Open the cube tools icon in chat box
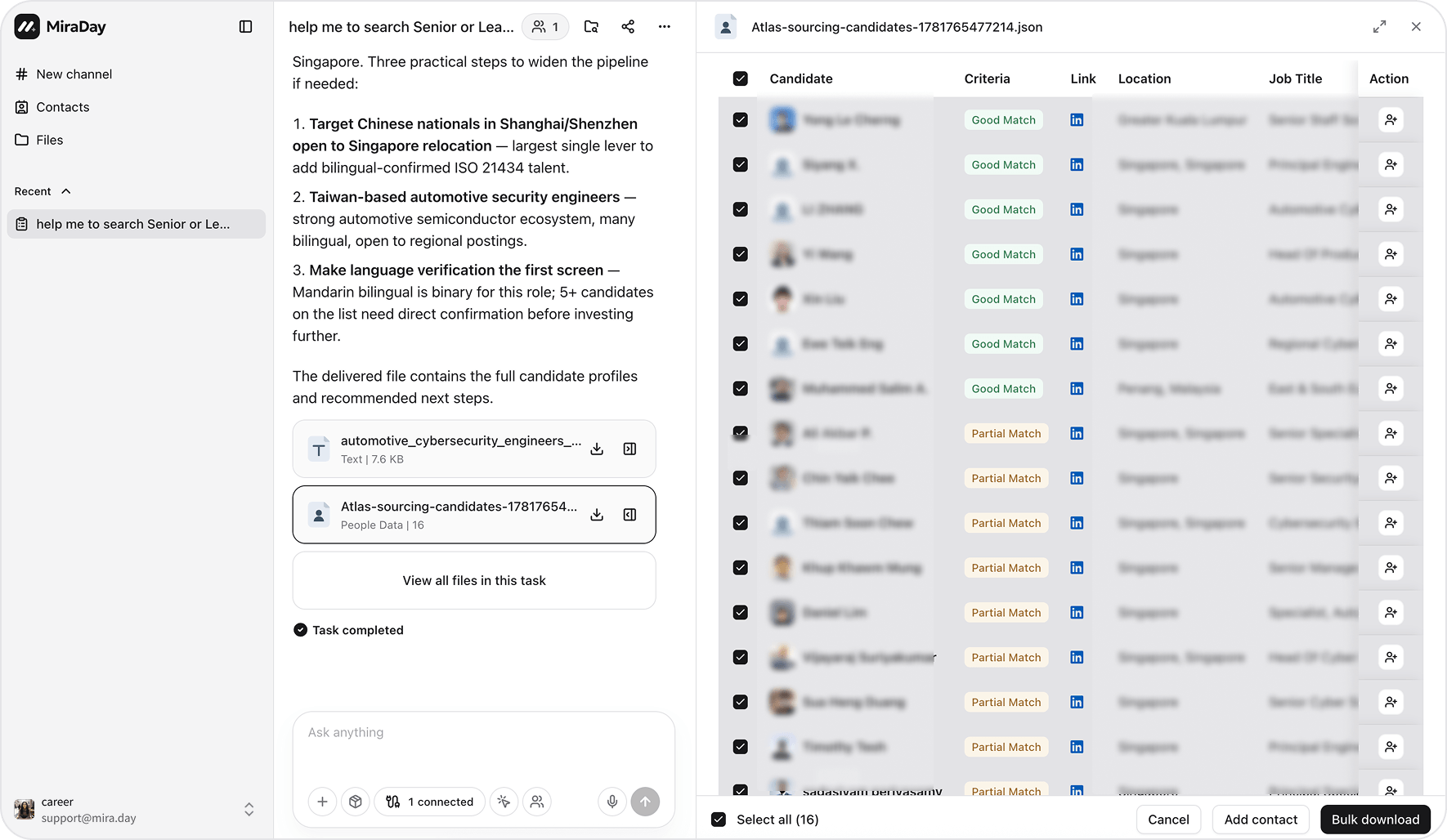The image size is (1447, 840). (356, 802)
